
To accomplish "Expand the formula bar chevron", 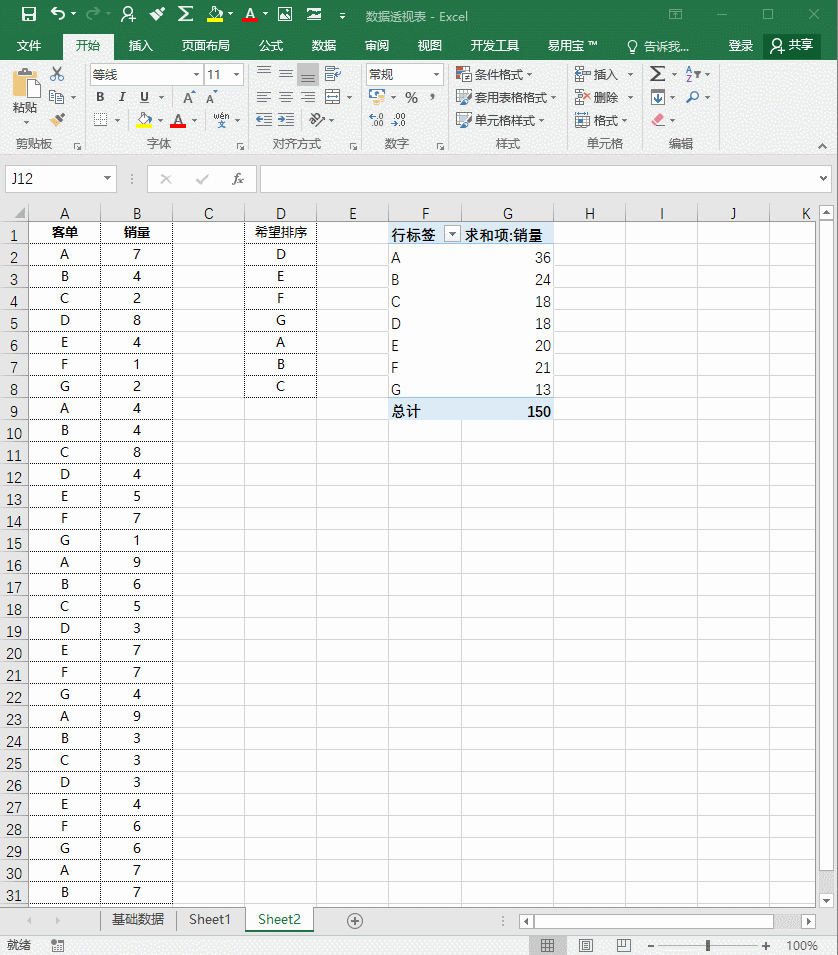I will pos(823,178).
